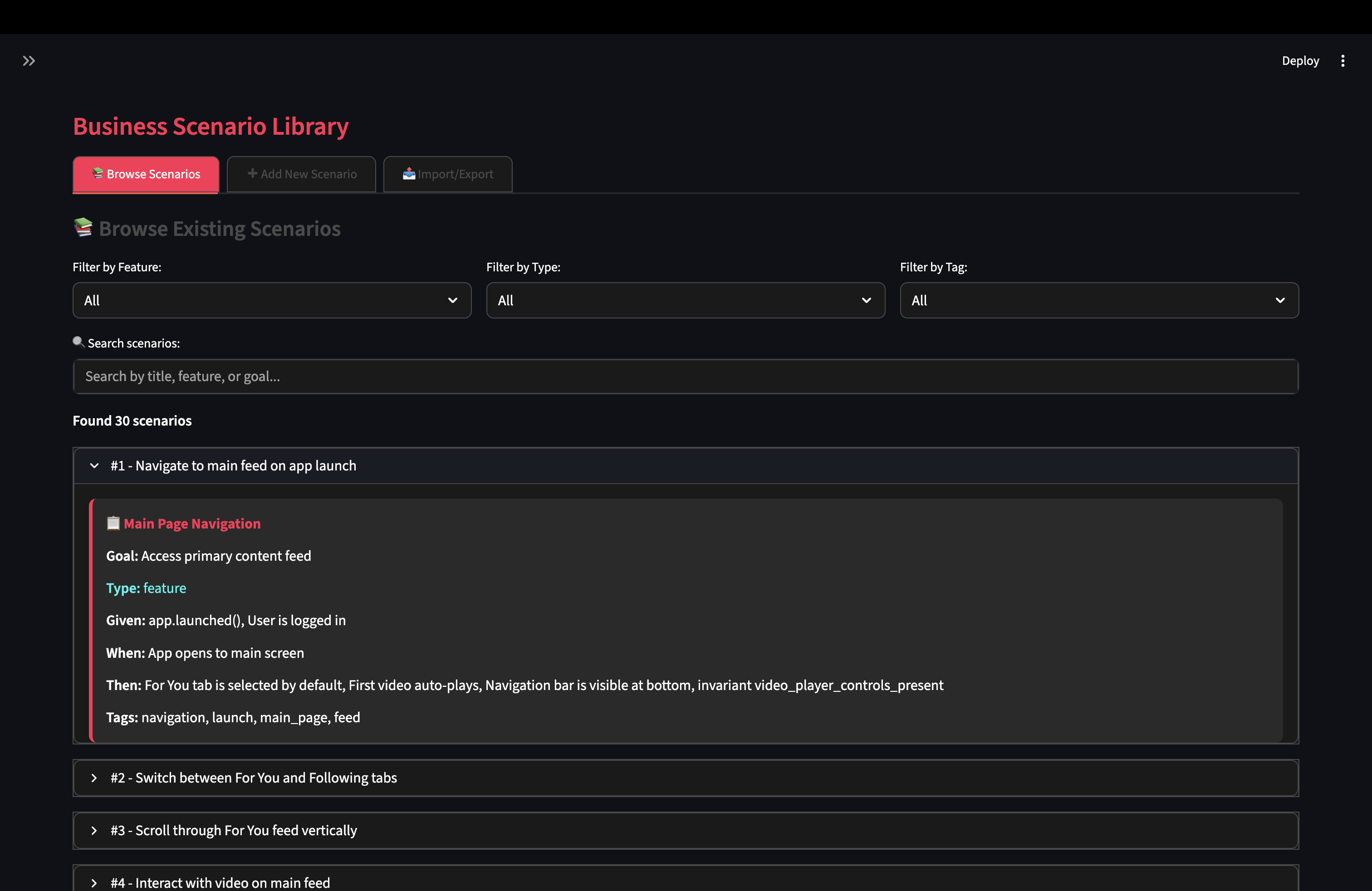
Task: Click chevron arrow of Filter by Feature
Action: tap(452, 300)
